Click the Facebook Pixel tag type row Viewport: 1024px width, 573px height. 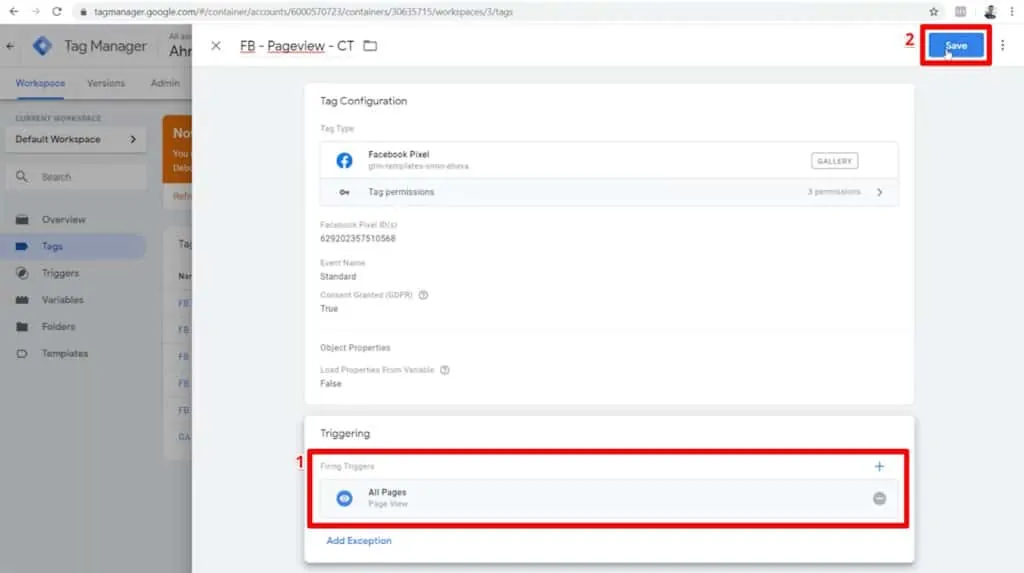pyautogui.click(x=609, y=160)
